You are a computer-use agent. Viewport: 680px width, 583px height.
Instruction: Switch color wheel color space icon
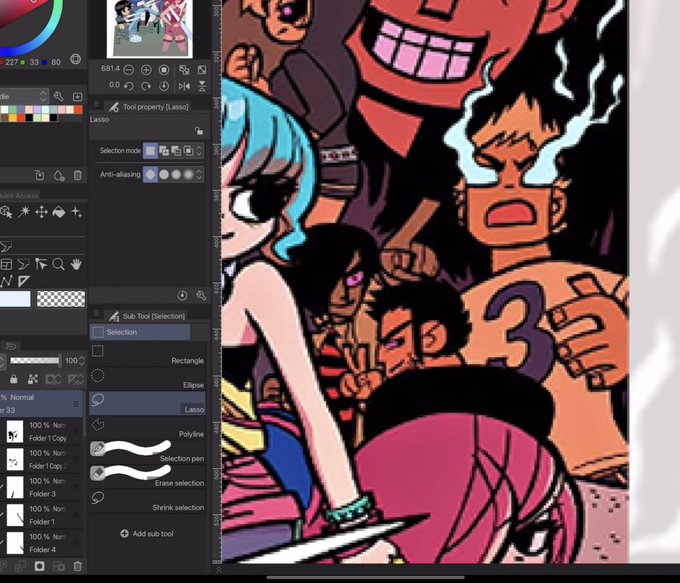pos(75,59)
